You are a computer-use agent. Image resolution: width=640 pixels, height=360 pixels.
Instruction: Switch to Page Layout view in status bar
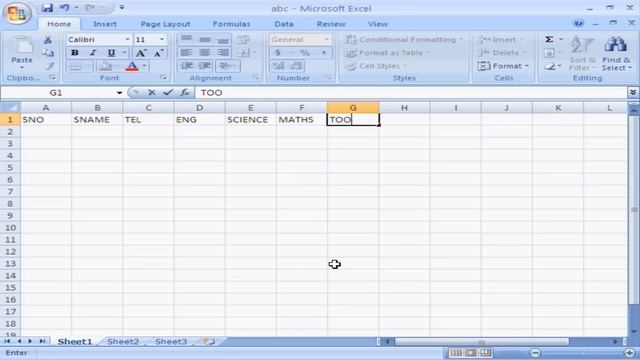click(471, 353)
